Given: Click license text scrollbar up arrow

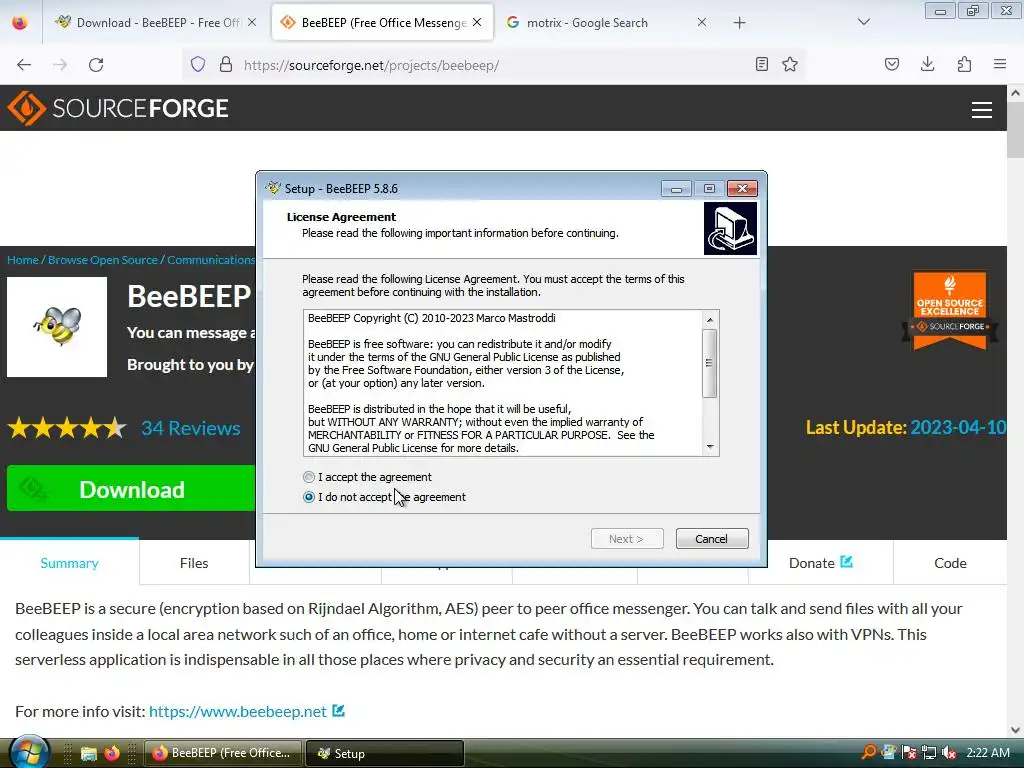Looking at the screenshot, I should [710, 319].
